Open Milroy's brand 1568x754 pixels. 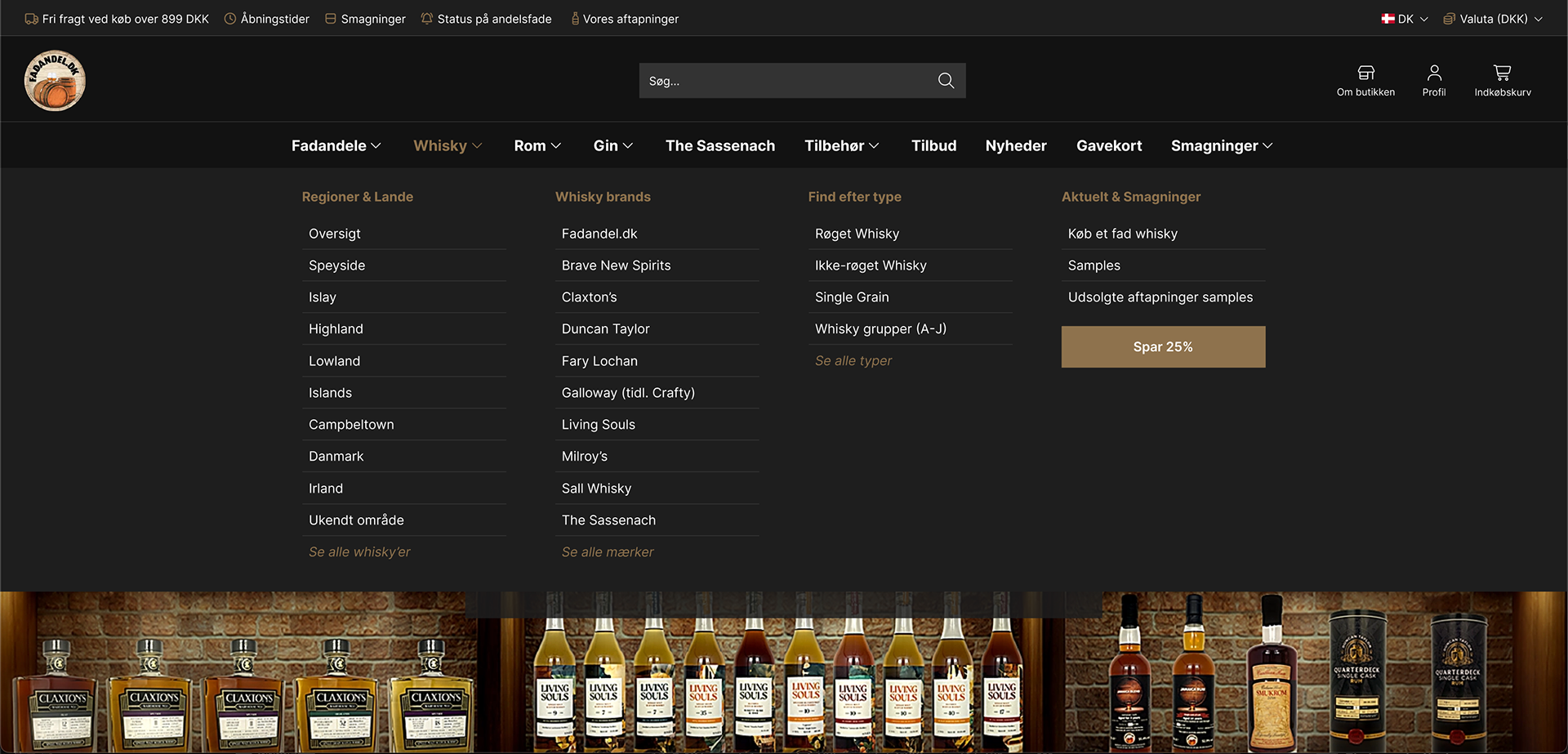coord(657,457)
